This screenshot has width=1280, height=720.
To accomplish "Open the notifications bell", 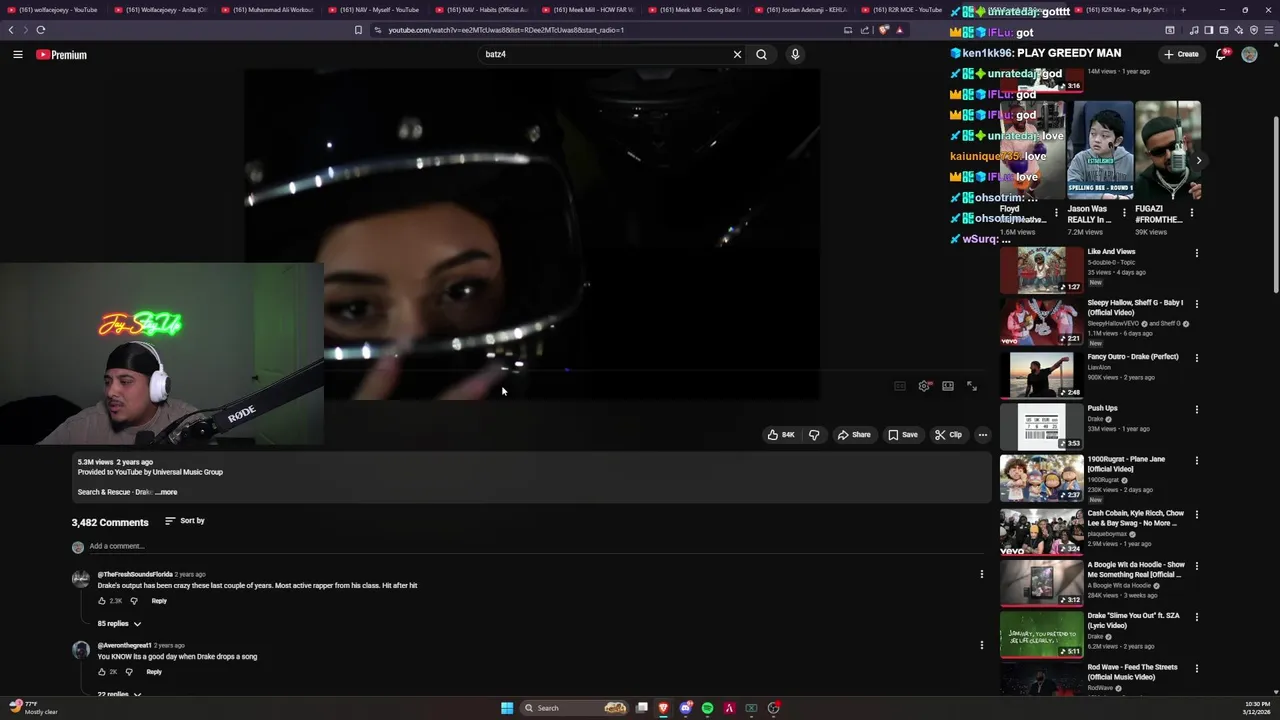I will (x=1221, y=54).
